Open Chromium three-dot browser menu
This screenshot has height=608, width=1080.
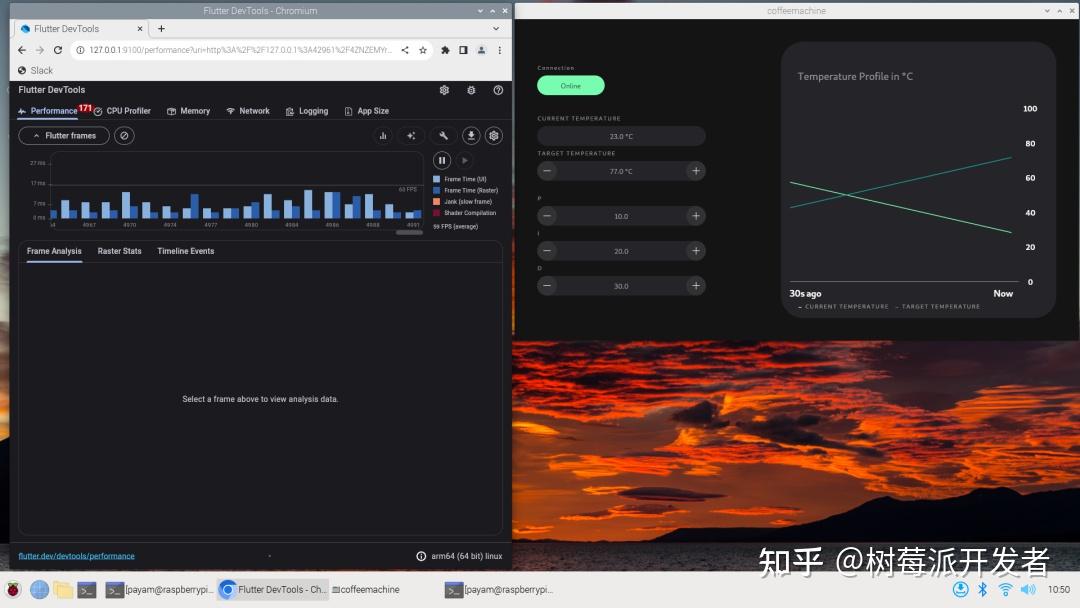(x=499, y=50)
